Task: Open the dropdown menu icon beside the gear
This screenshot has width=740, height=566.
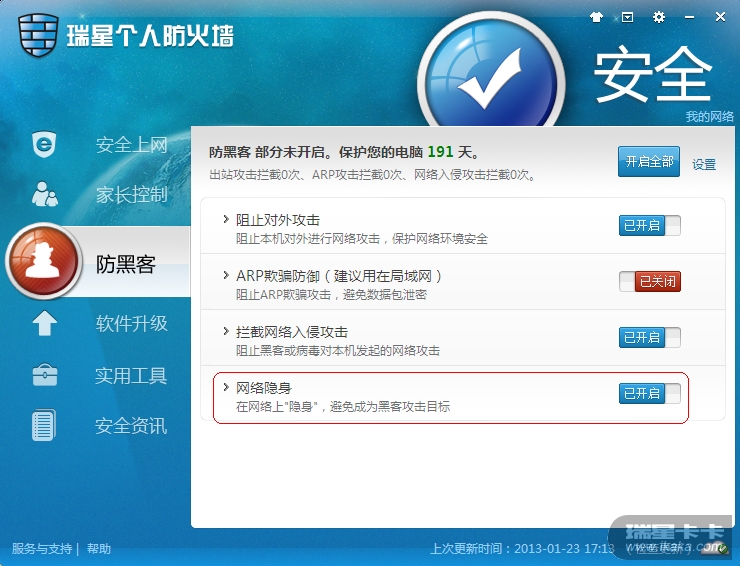Action: [627, 17]
